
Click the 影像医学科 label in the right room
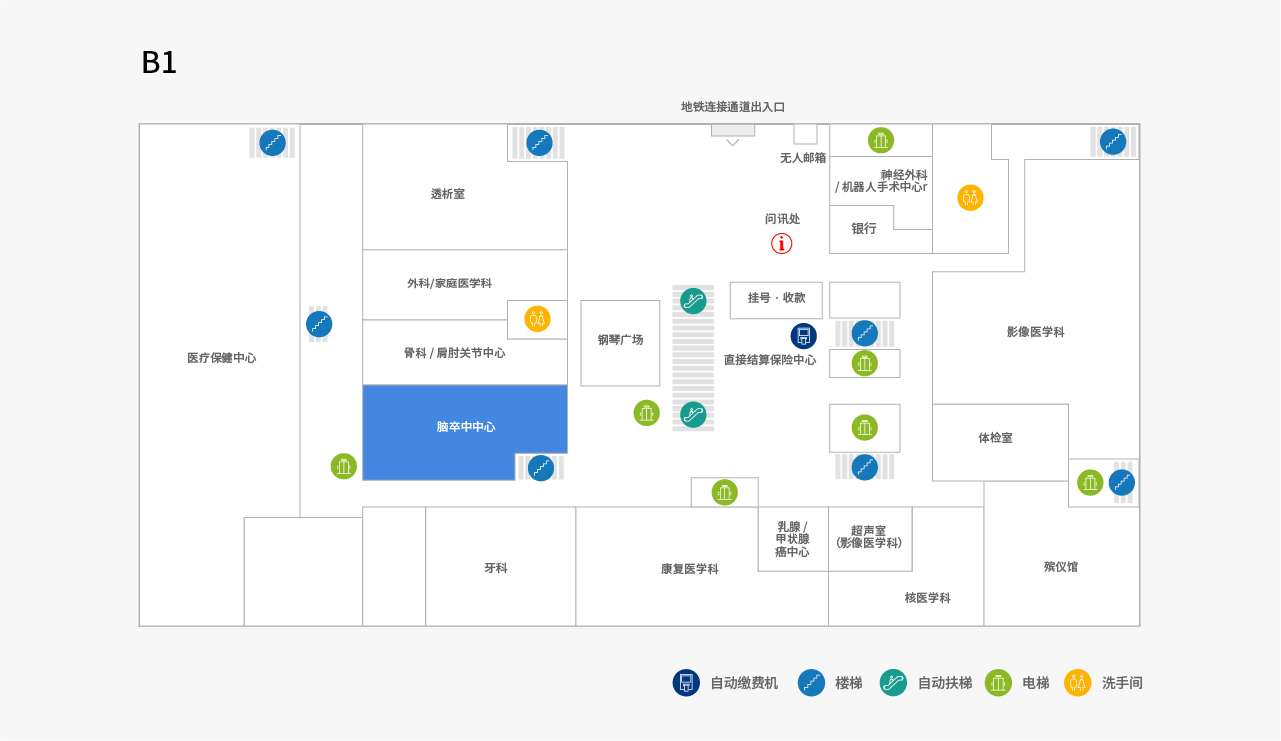tap(1036, 332)
